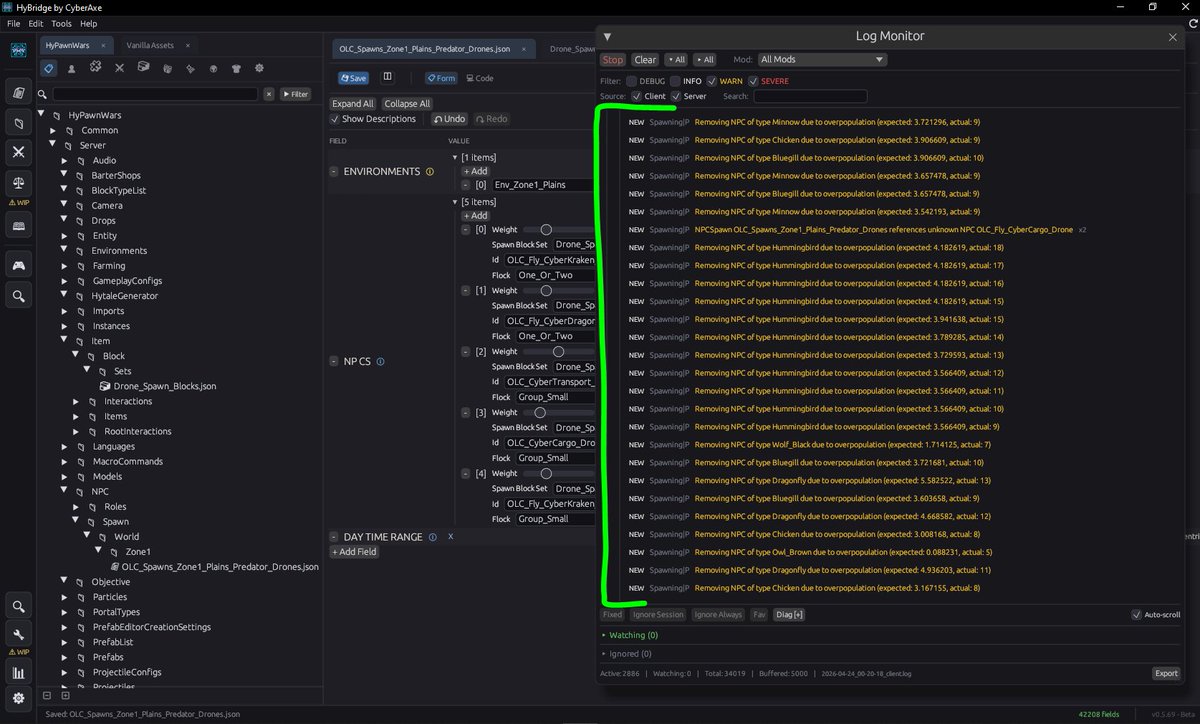
Task: Adjust the Weight slider for NPC item [4]
Action: point(558,474)
